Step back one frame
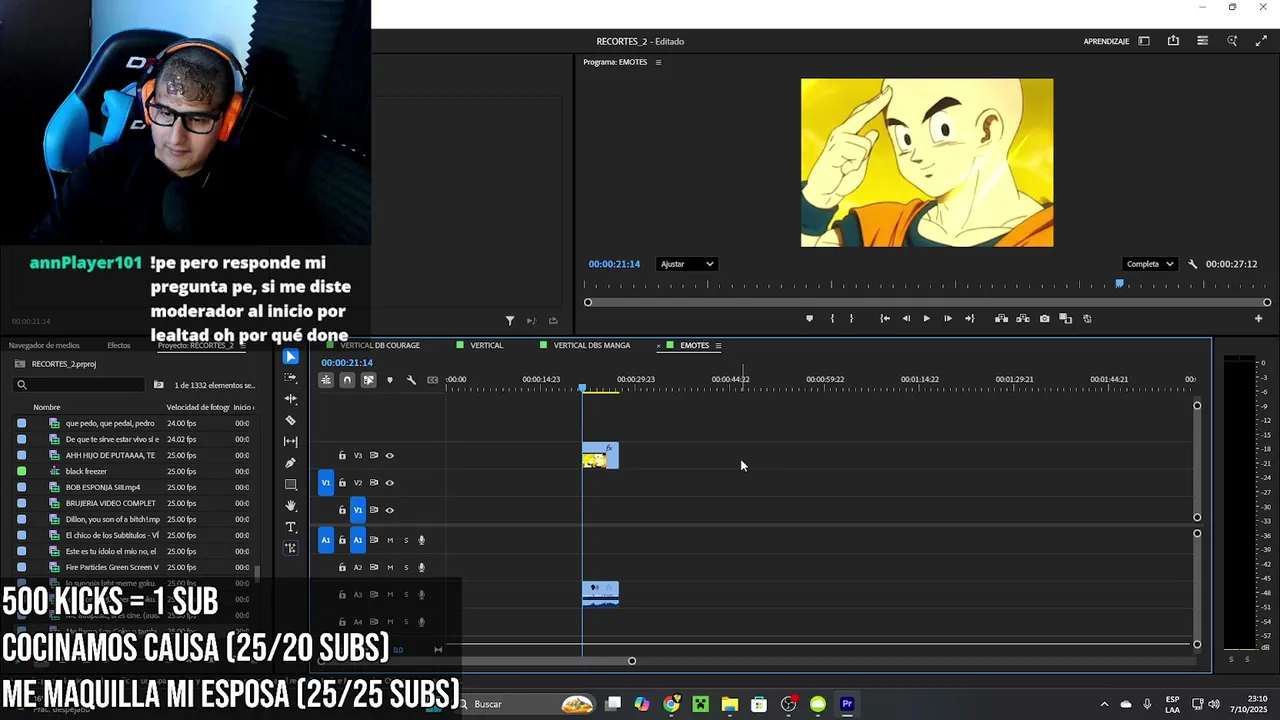Screen dimensions: 1280x720 tap(906, 319)
